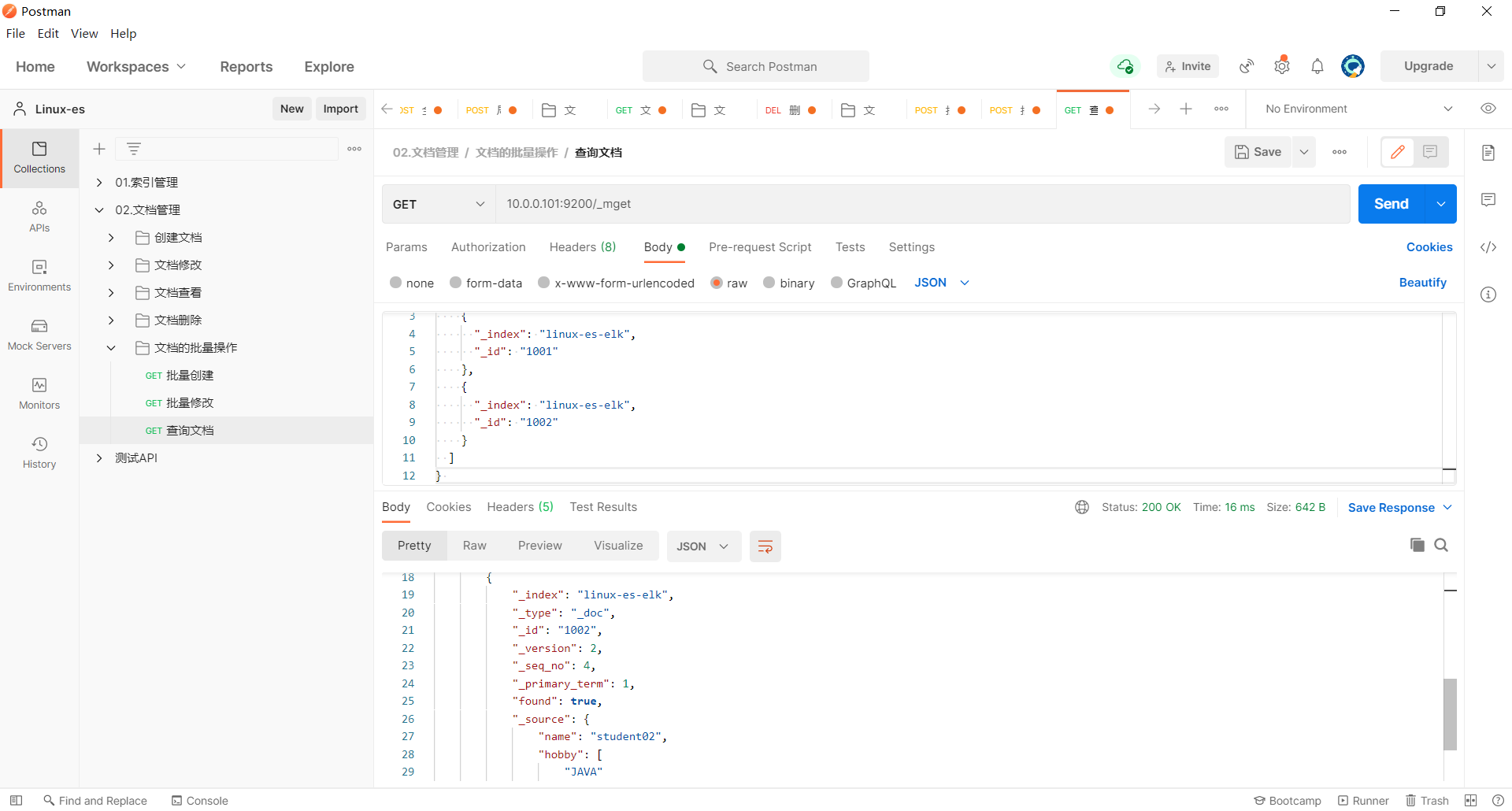
Task: Click the notifications bell icon
Action: (x=1317, y=67)
